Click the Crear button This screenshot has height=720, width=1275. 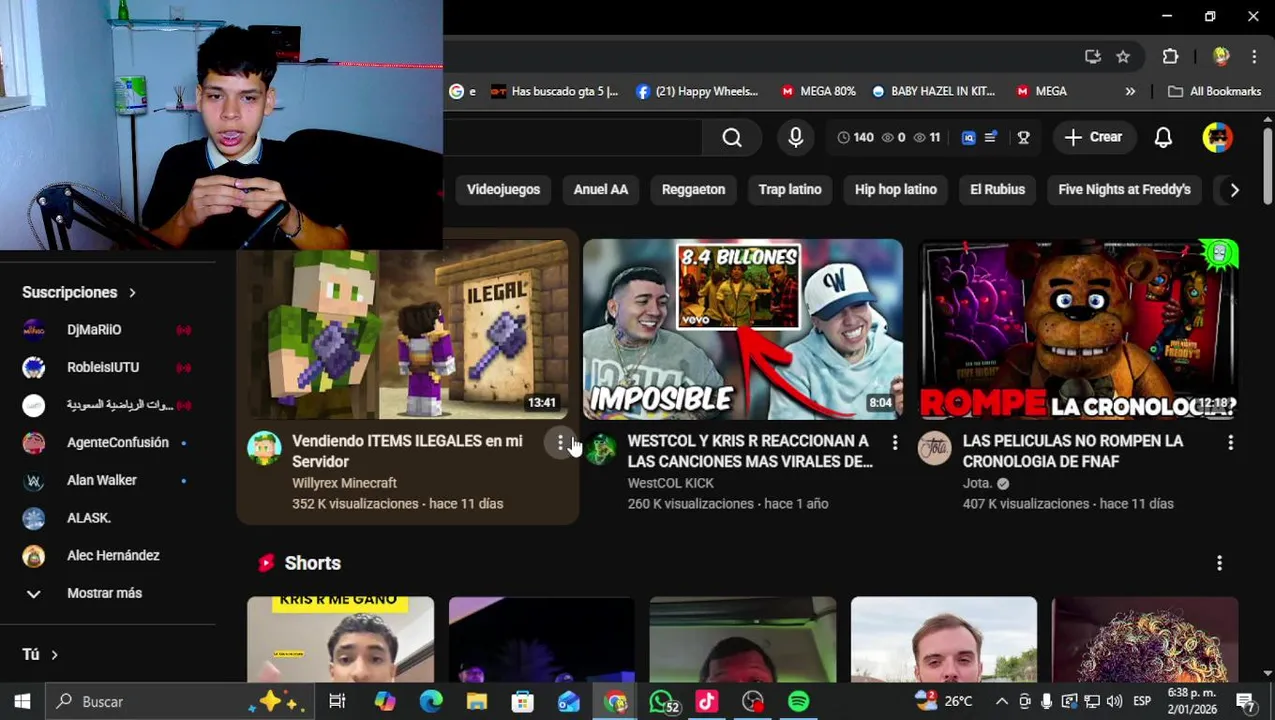coord(1093,138)
